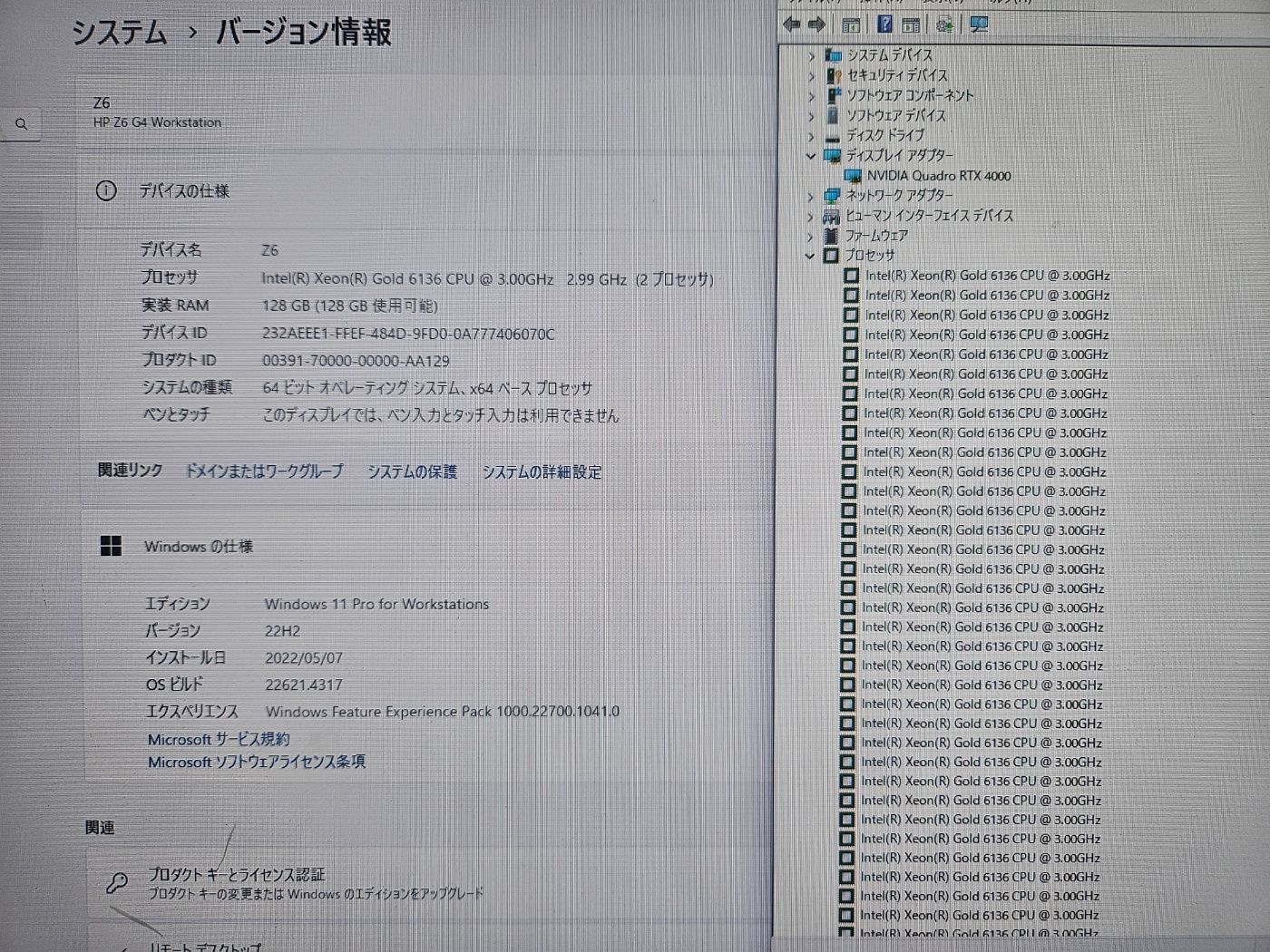Click the Windows Feature Experience Pack version text
1270x952 pixels.
pos(443,712)
